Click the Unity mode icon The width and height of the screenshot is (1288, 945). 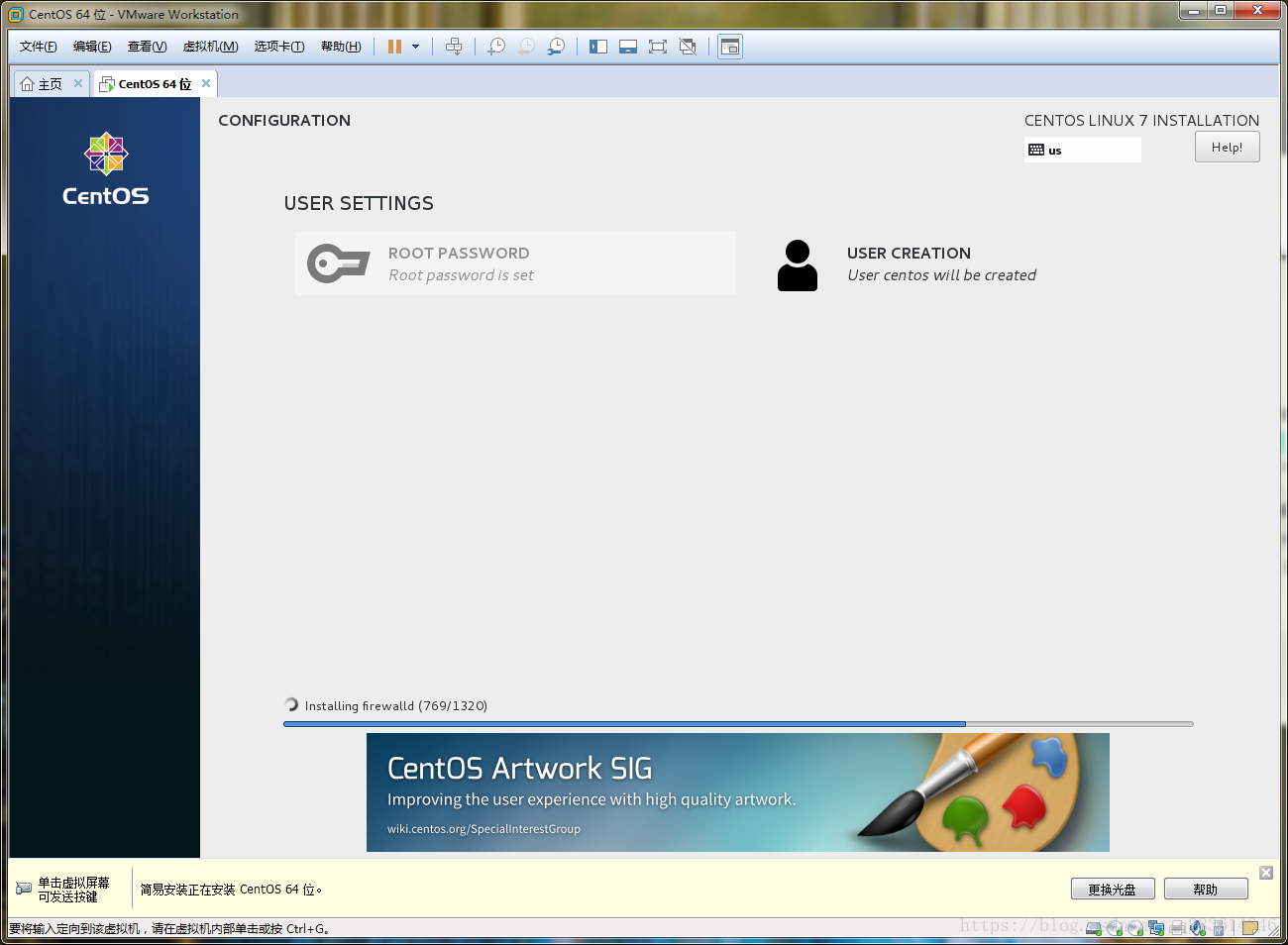click(688, 47)
